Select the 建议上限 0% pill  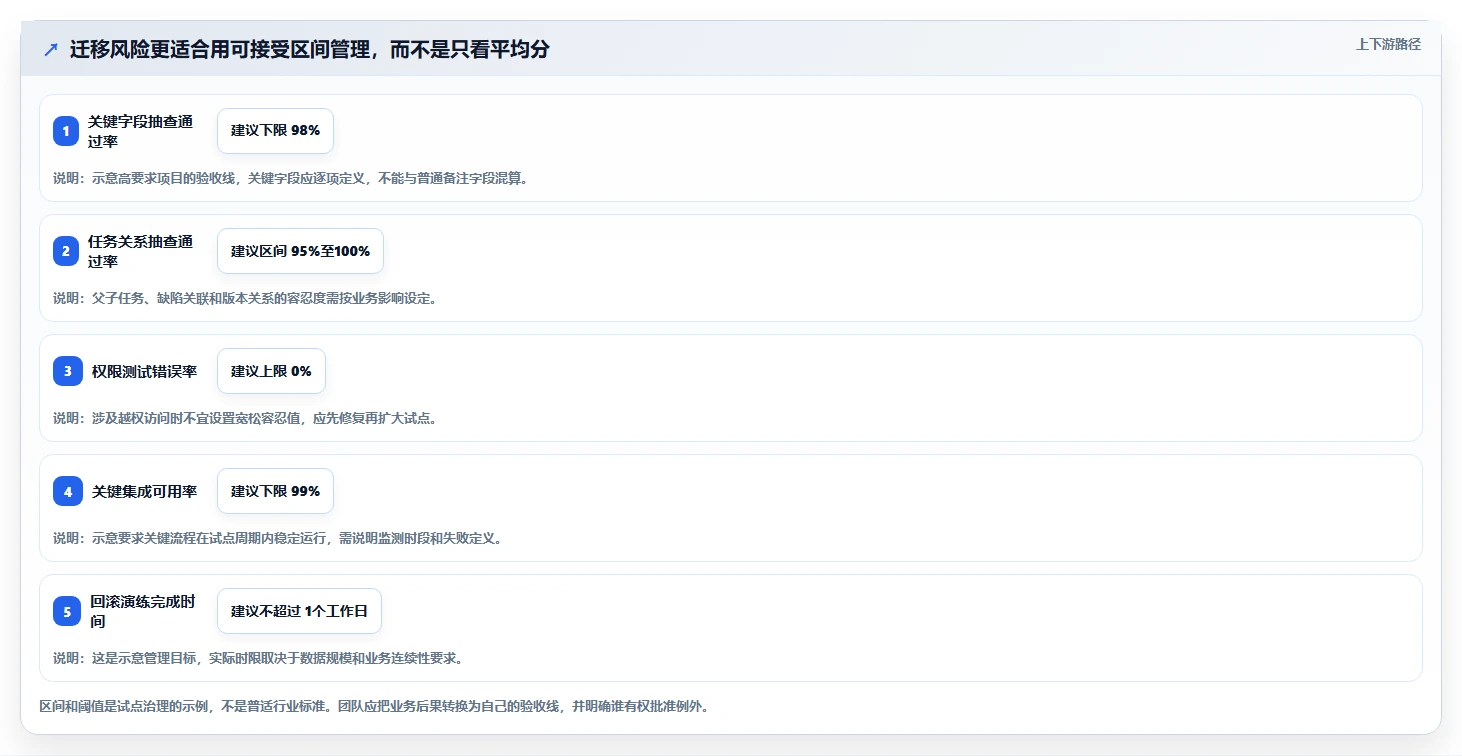(x=271, y=371)
